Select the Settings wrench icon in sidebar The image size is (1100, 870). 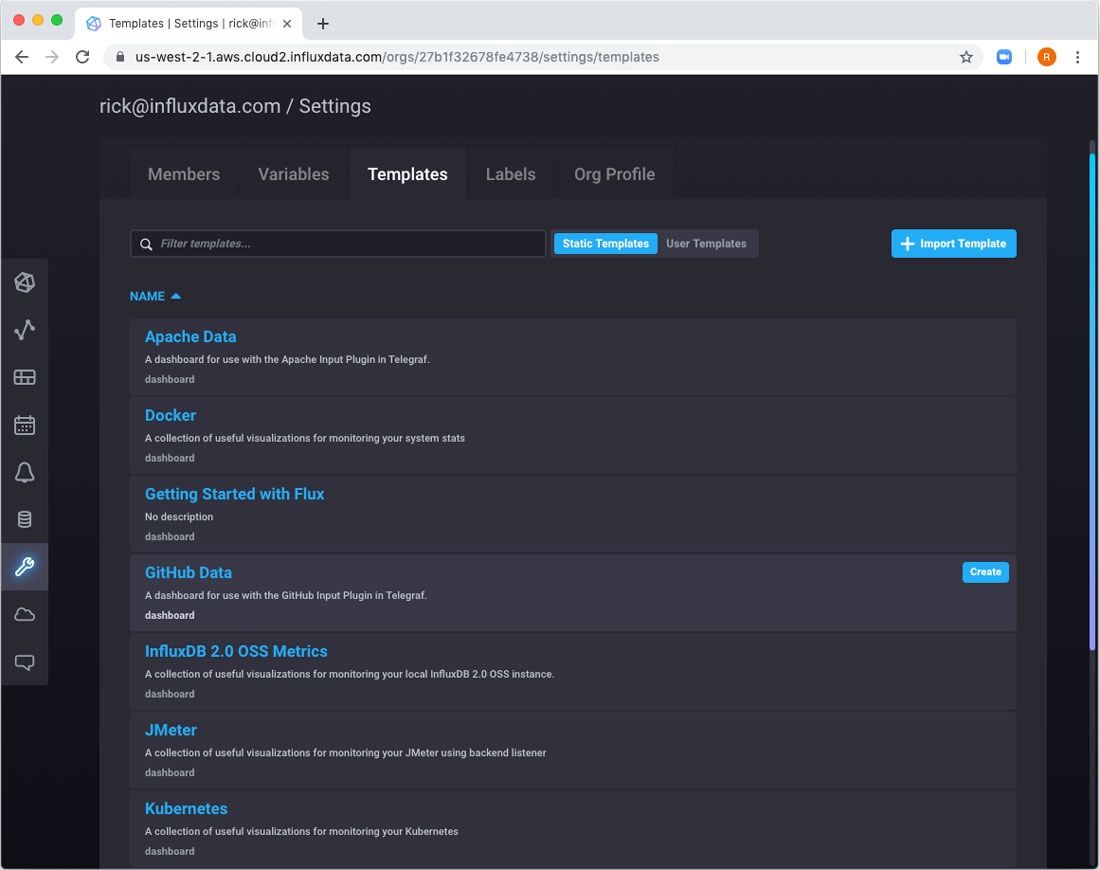point(25,567)
